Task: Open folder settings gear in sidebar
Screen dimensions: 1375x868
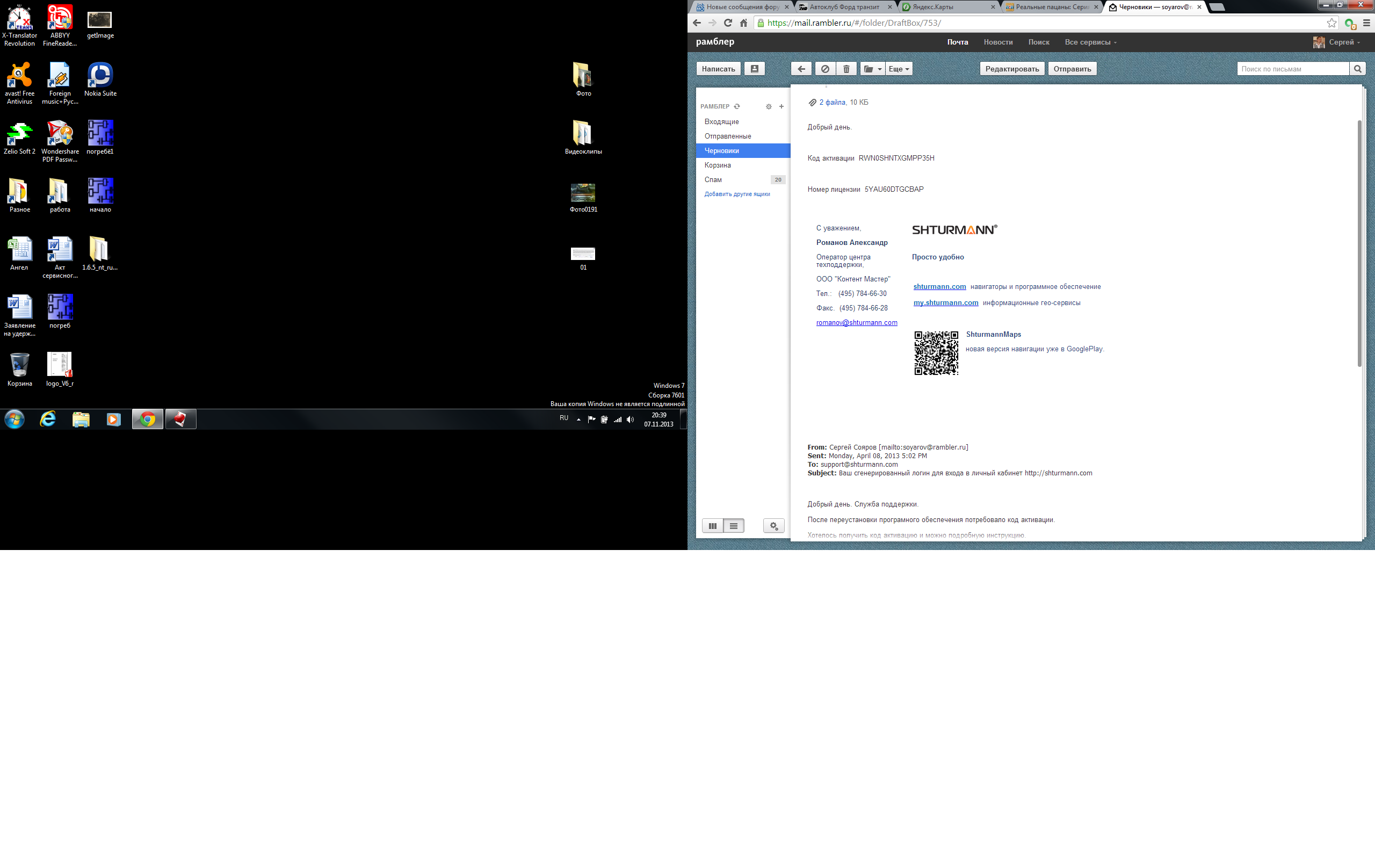Action: (x=769, y=106)
